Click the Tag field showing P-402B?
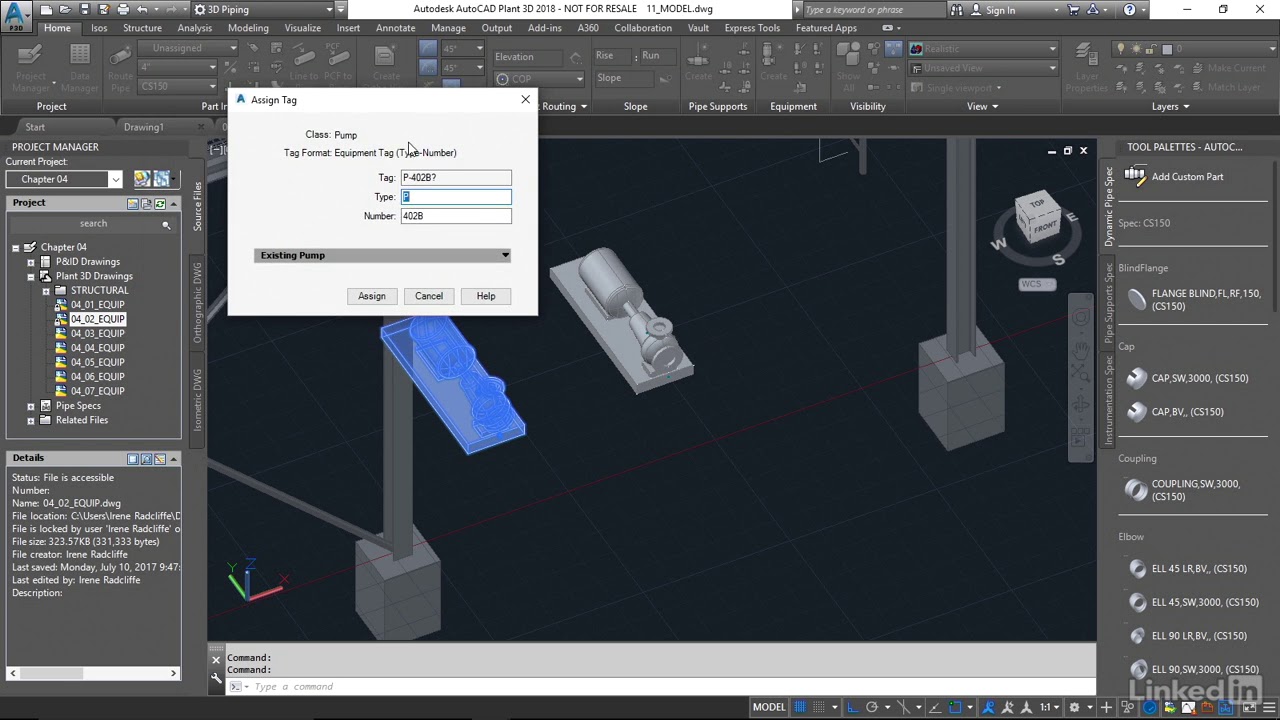1280x720 pixels. point(456,178)
